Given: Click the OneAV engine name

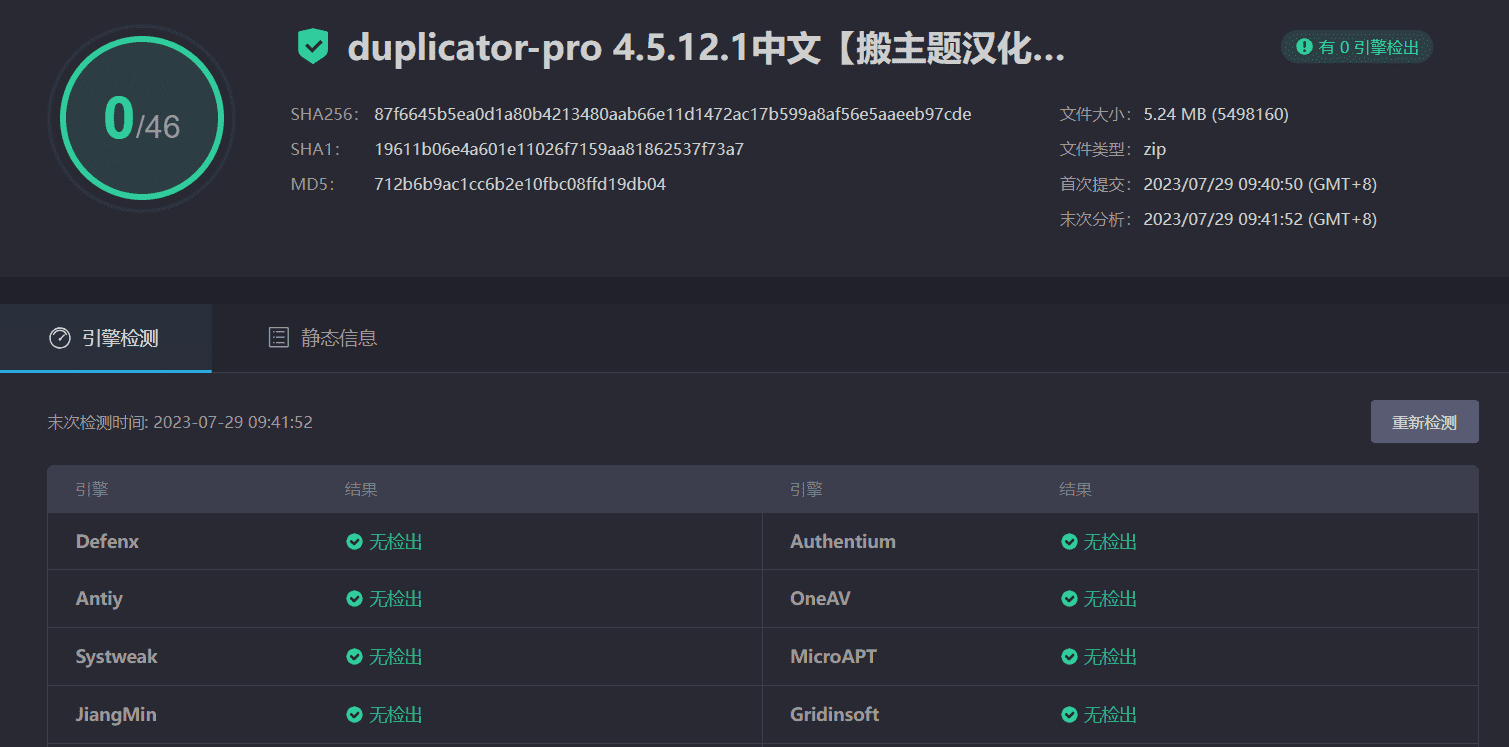Looking at the screenshot, I should (820, 599).
